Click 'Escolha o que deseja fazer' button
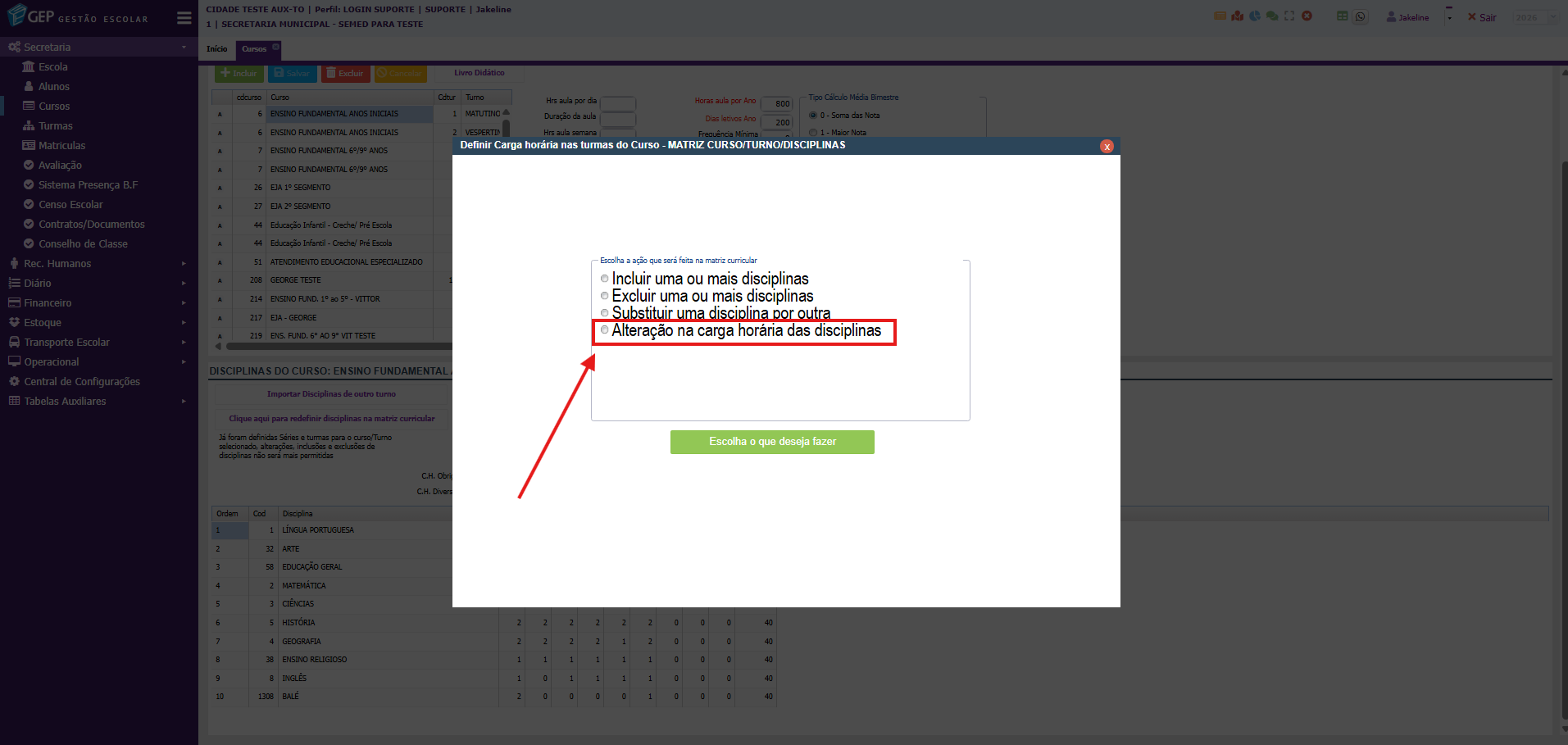 pos(772,442)
